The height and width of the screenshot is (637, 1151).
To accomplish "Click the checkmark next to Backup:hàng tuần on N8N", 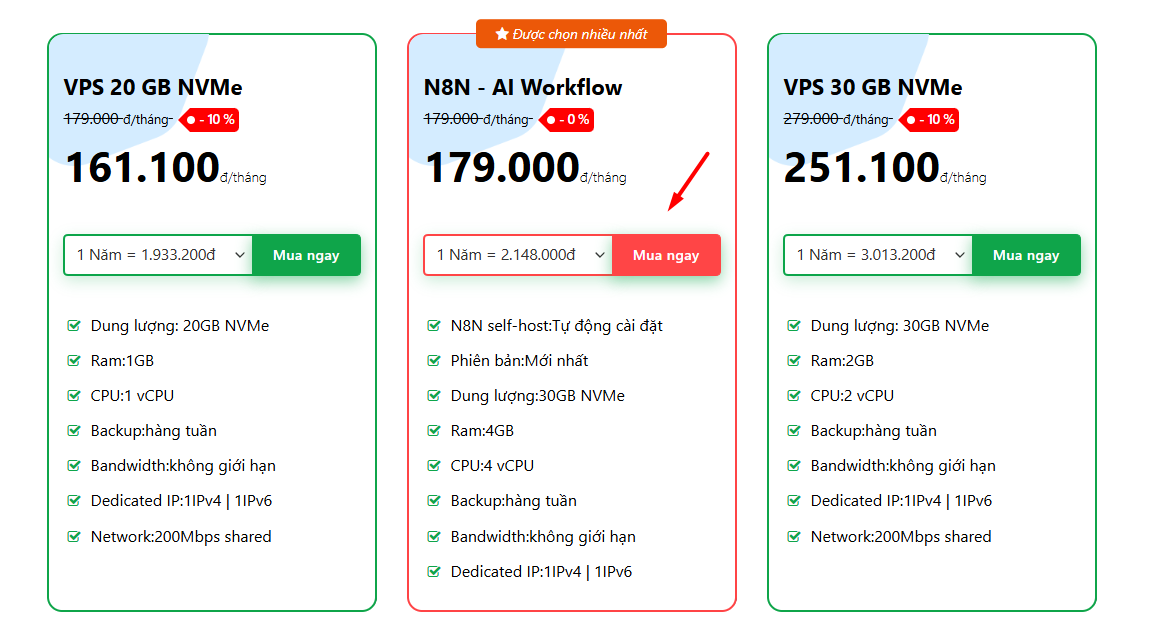I will 433,501.
